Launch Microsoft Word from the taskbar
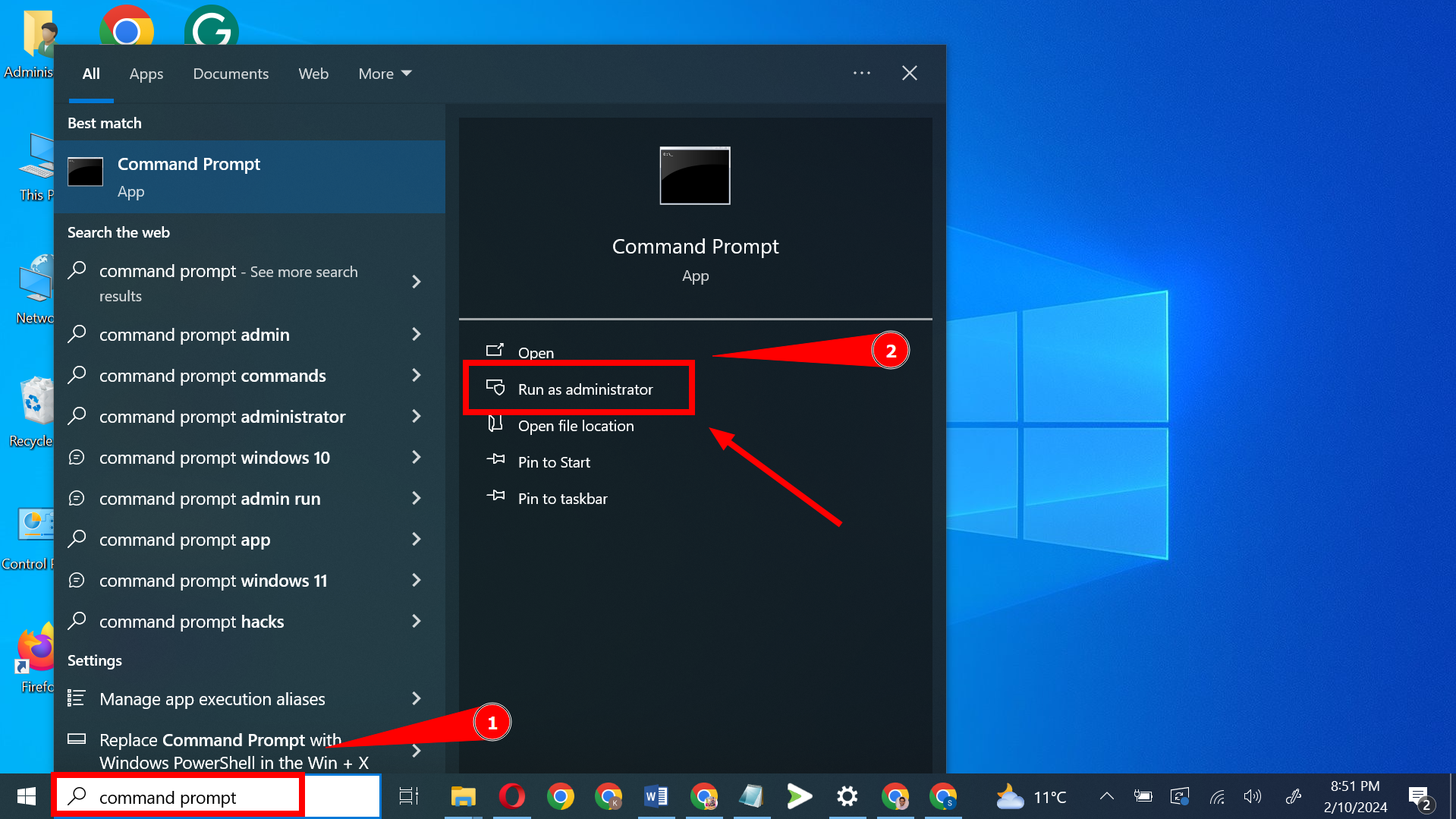This screenshot has width=1456, height=819. 656,796
